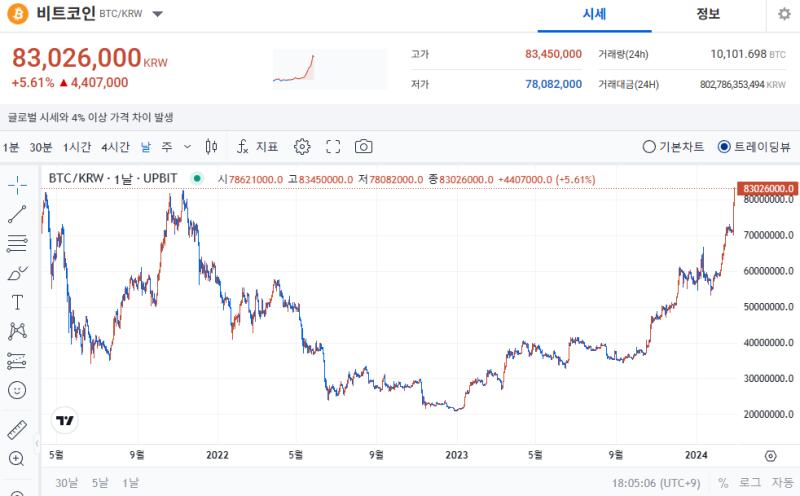Select the text annotation tool
800x496 pixels.
[17, 303]
